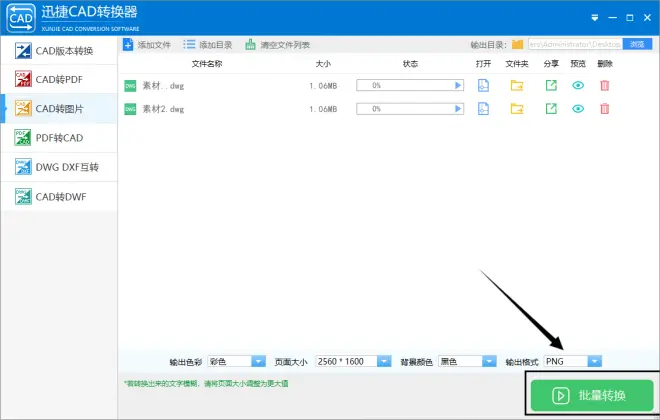Click the PDF转CAD green icon

[x=23, y=138]
